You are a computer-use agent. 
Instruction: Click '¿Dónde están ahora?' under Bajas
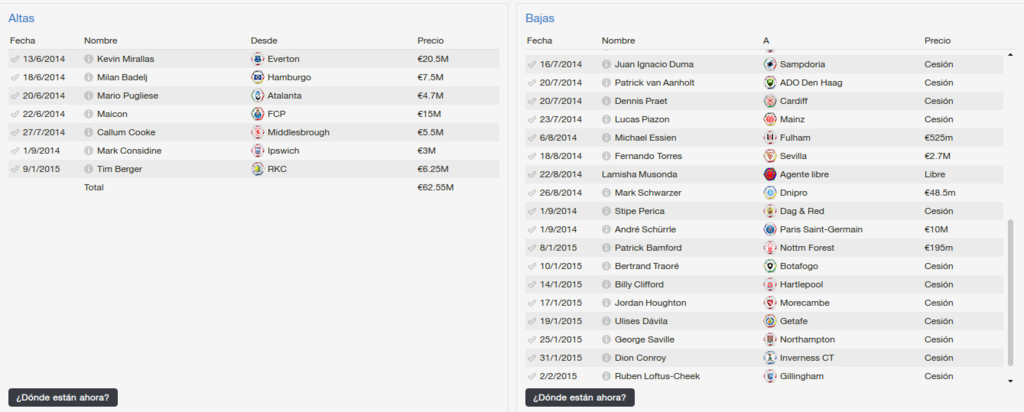coord(580,397)
